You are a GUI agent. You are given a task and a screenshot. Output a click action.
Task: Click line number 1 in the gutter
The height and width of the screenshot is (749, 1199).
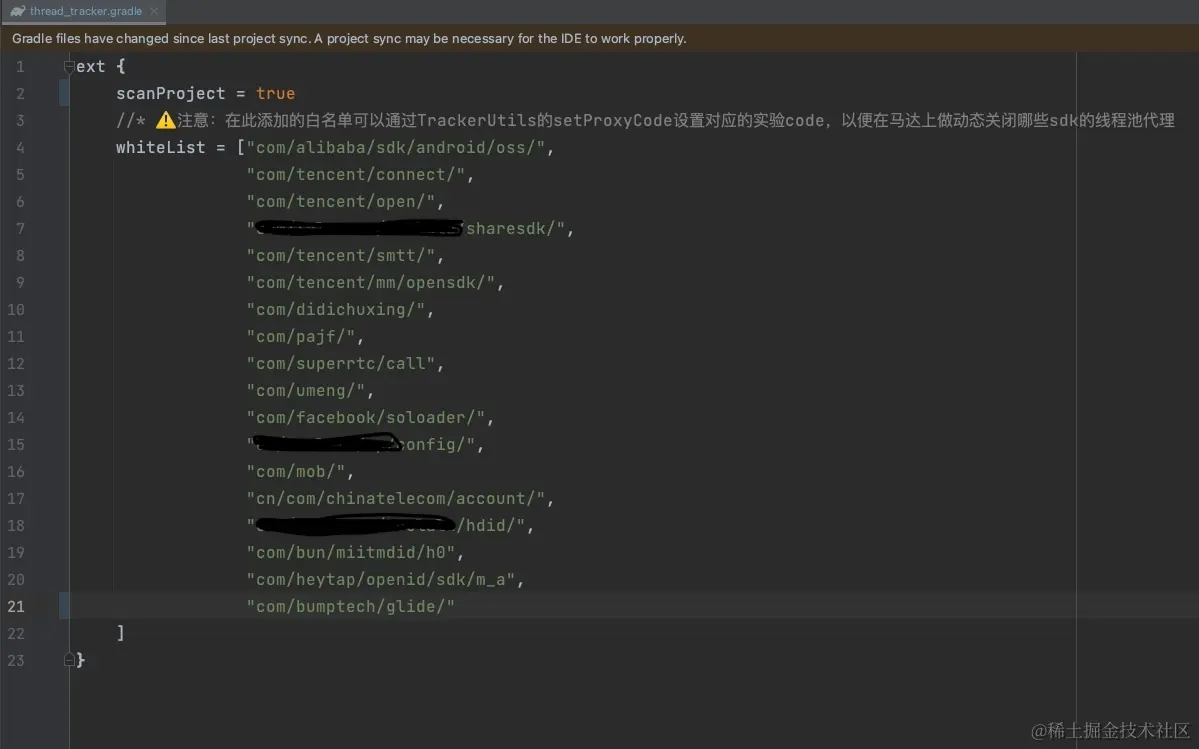20,66
